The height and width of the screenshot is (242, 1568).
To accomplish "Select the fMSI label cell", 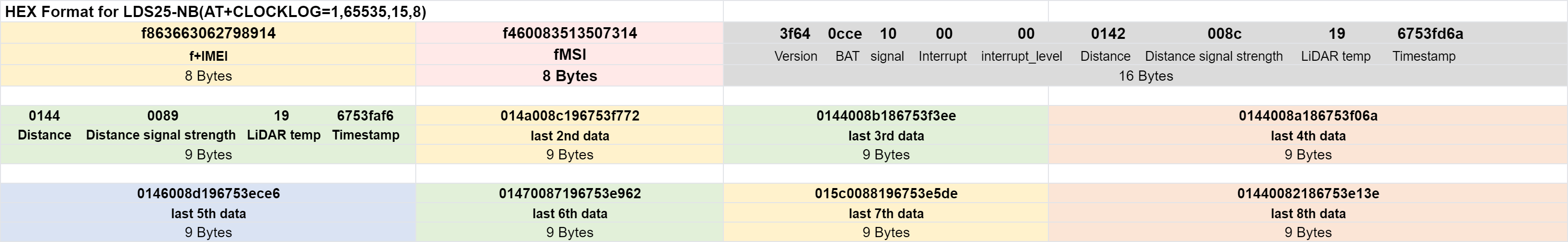I will click(x=570, y=55).
